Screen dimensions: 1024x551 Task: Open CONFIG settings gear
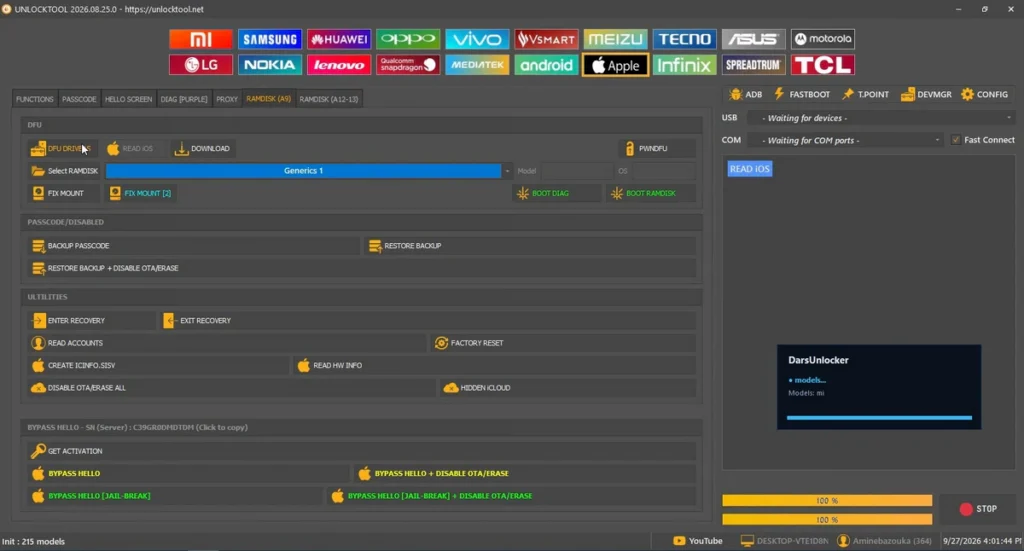click(x=985, y=95)
